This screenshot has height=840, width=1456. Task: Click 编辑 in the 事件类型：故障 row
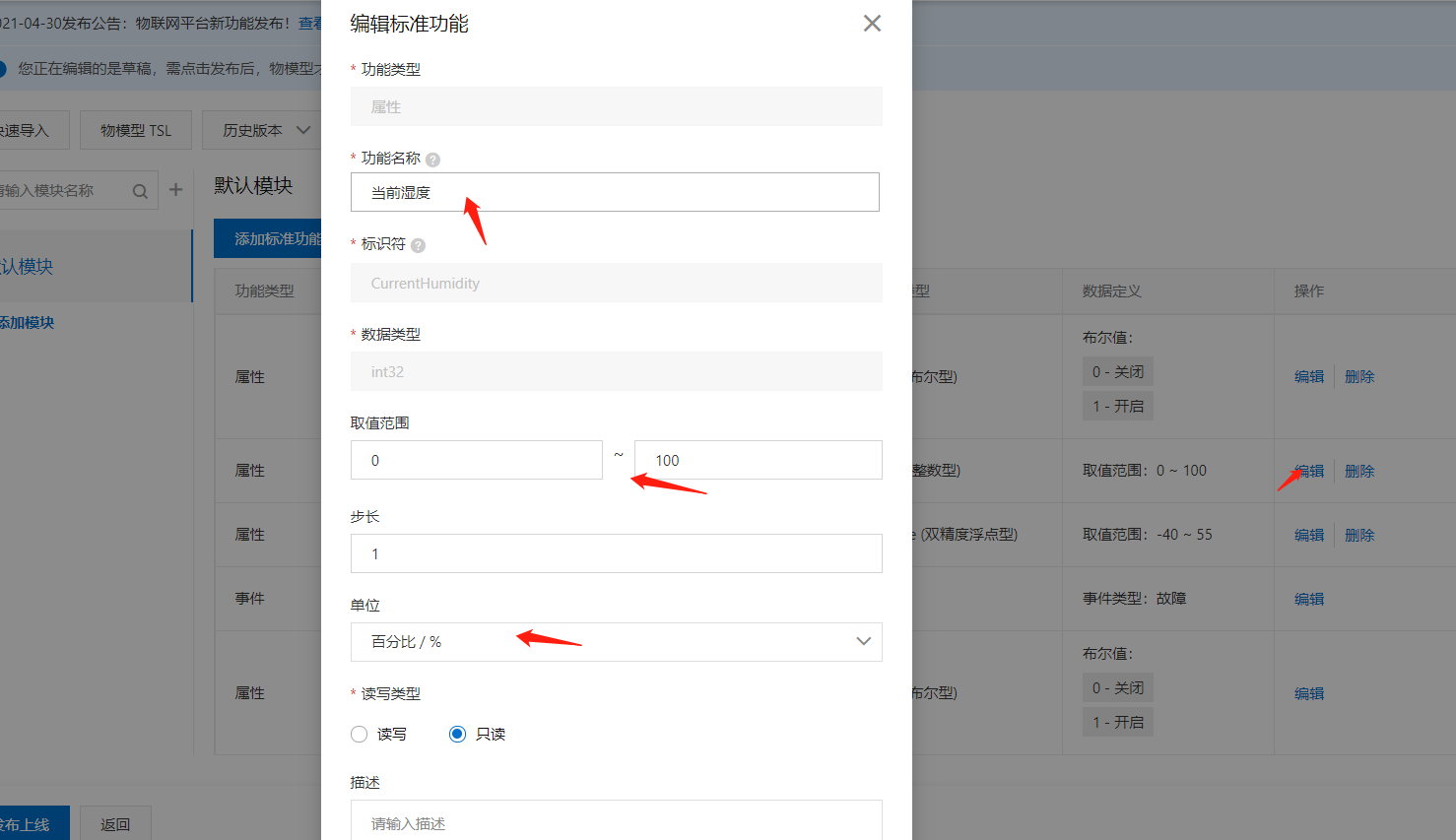click(1309, 599)
